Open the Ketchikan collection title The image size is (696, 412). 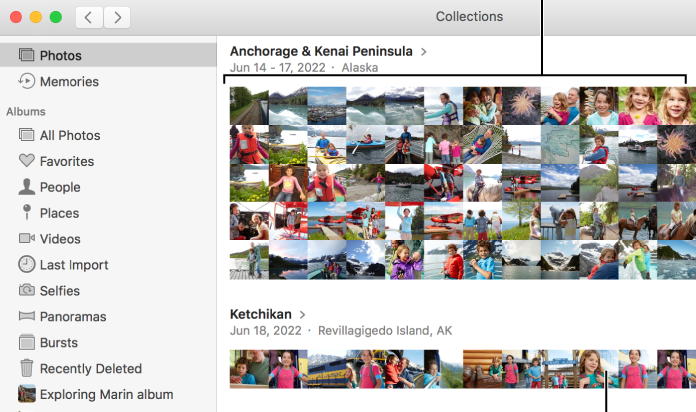(261, 314)
